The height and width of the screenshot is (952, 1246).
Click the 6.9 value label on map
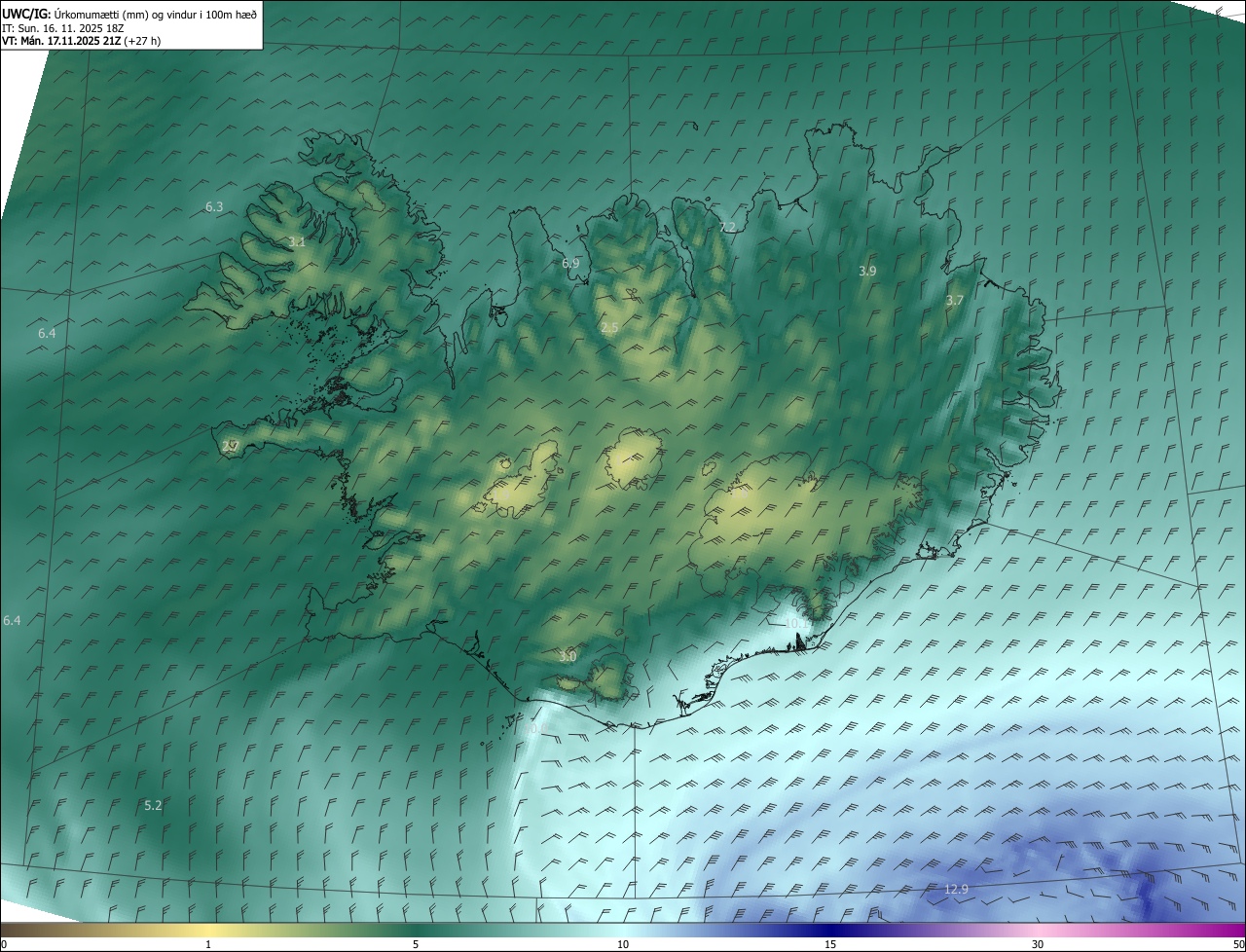[x=570, y=264]
